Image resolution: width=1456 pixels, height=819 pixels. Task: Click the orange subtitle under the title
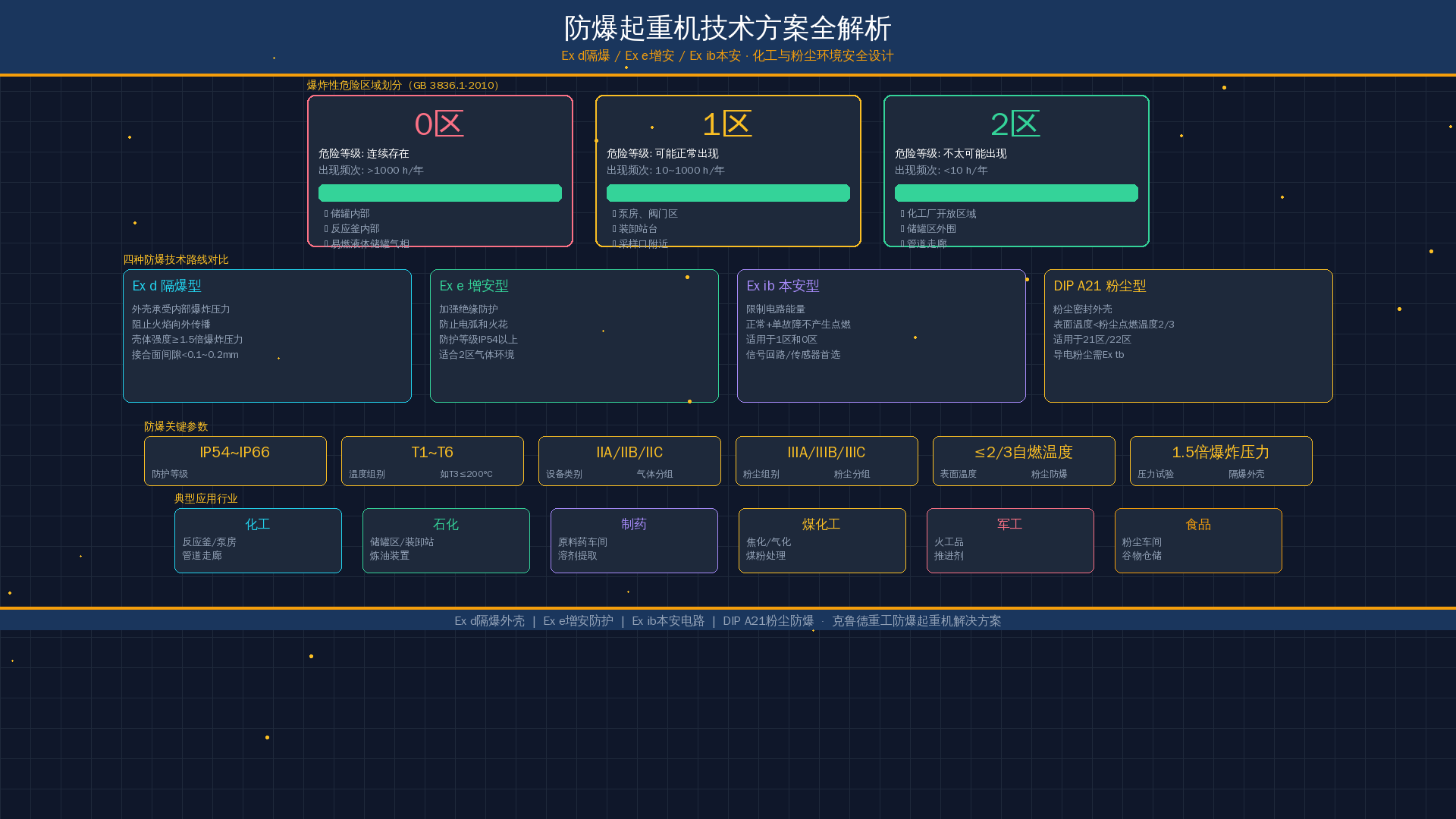click(x=728, y=56)
